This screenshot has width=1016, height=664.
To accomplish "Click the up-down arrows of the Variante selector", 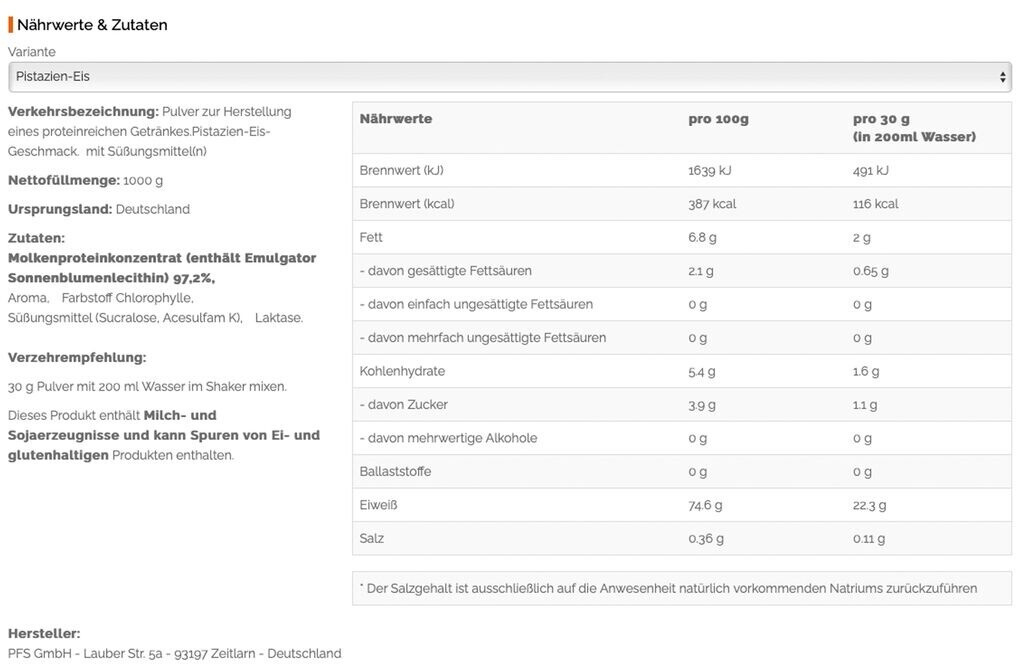I will point(1003,77).
